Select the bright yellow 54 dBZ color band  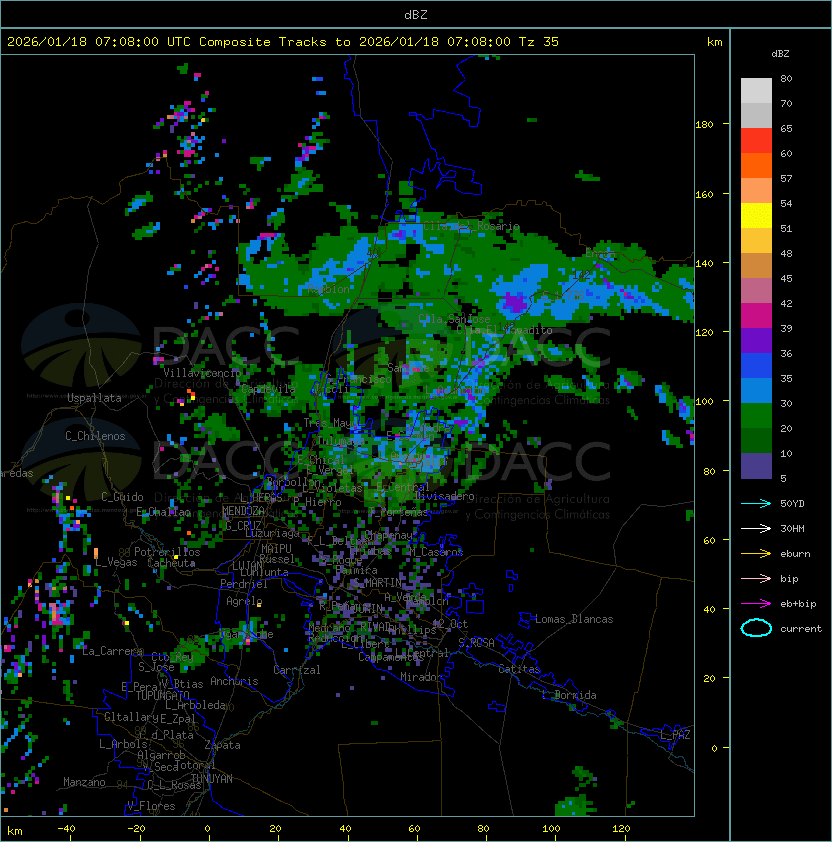coord(756,215)
